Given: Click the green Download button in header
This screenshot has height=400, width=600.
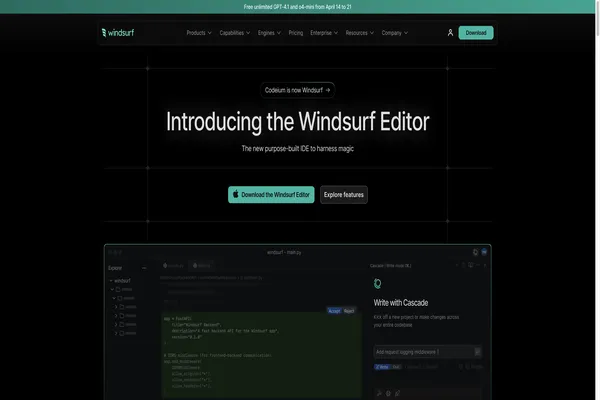Looking at the screenshot, I should [x=476, y=32].
